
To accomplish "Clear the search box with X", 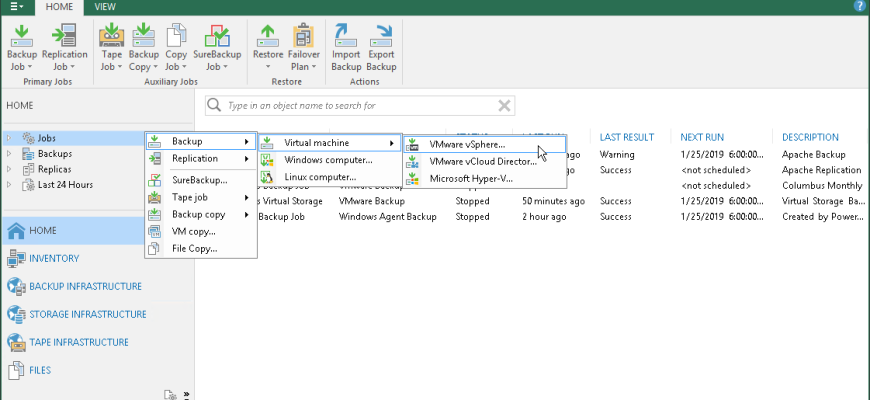I will click(x=505, y=105).
